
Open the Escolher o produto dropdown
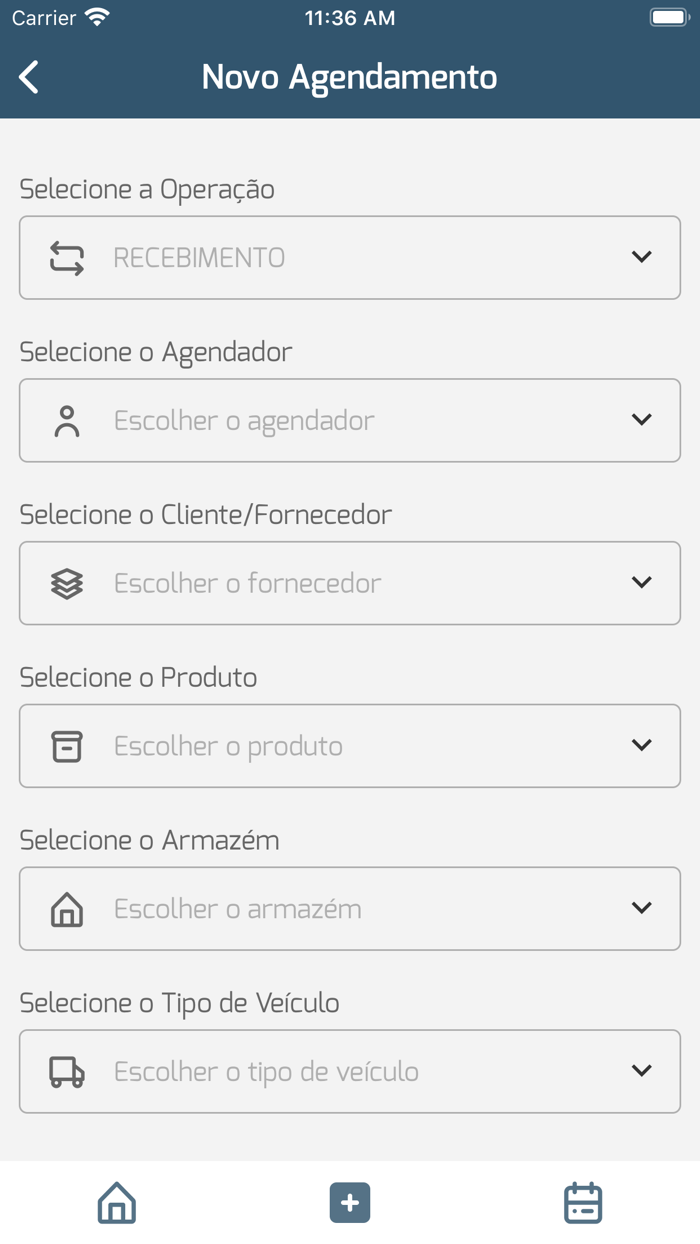pyautogui.click(x=643, y=746)
